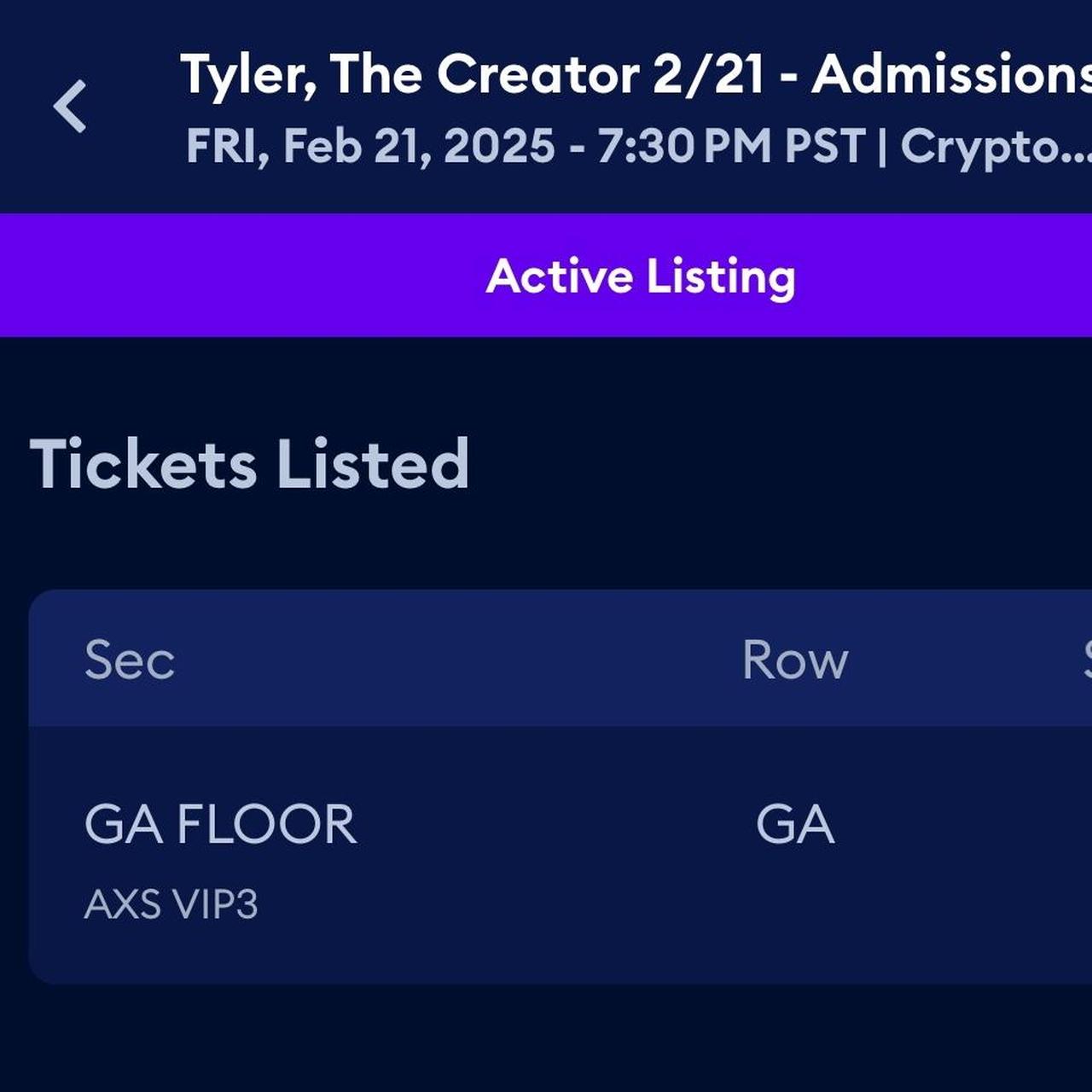Click the Tickets Listed heading
1092x1092 pixels.
pyautogui.click(x=249, y=462)
